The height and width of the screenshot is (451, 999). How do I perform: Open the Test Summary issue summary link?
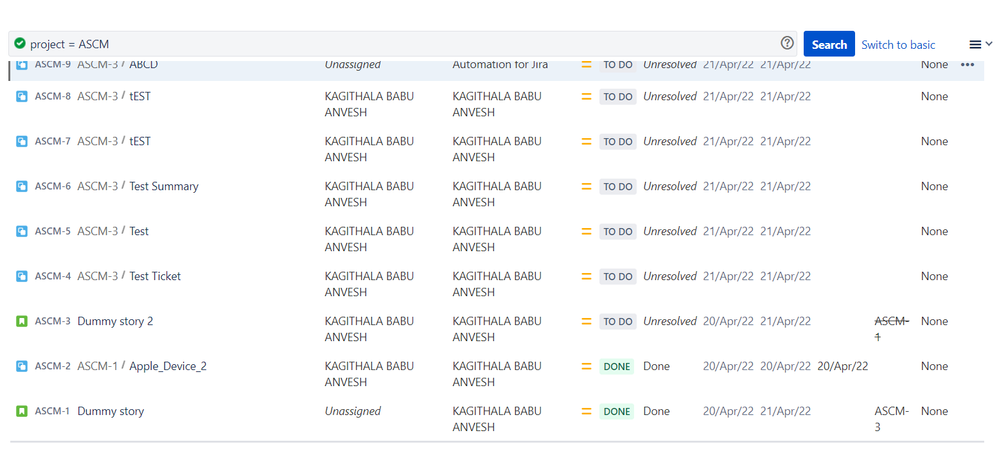point(164,186)
